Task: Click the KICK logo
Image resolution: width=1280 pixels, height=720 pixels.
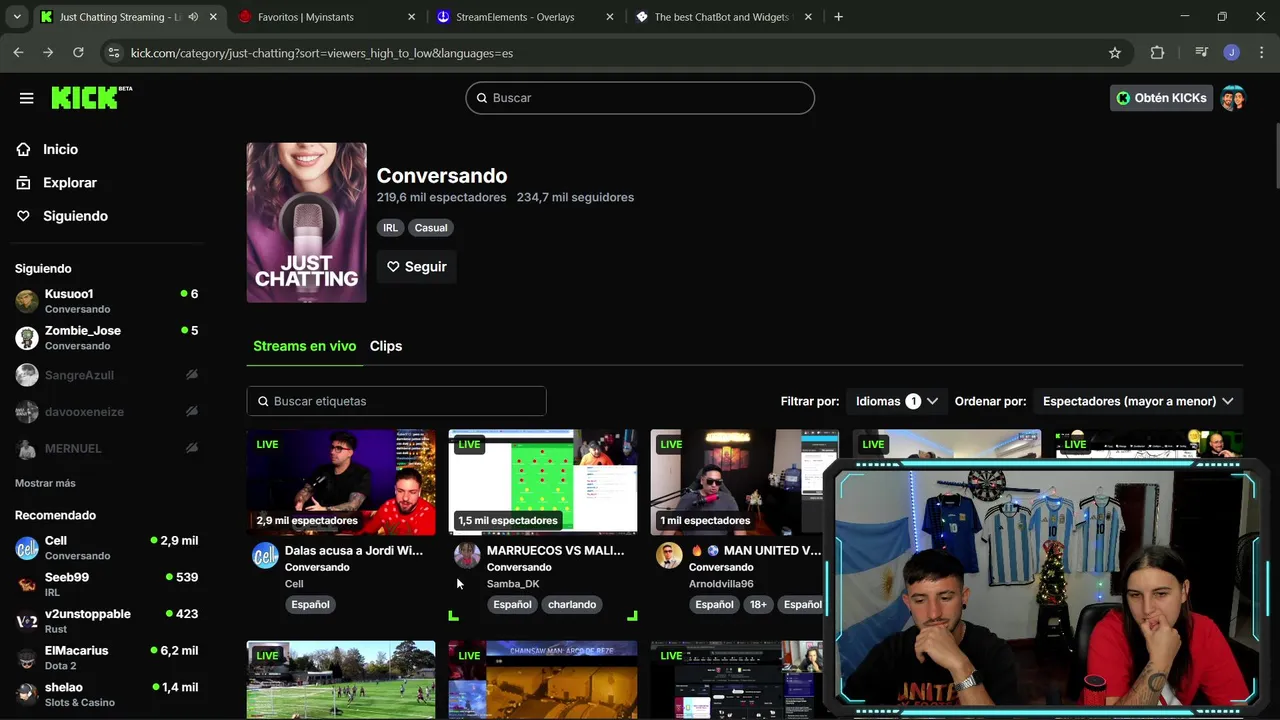Action: pyautogui.click(x=91, y=97)
